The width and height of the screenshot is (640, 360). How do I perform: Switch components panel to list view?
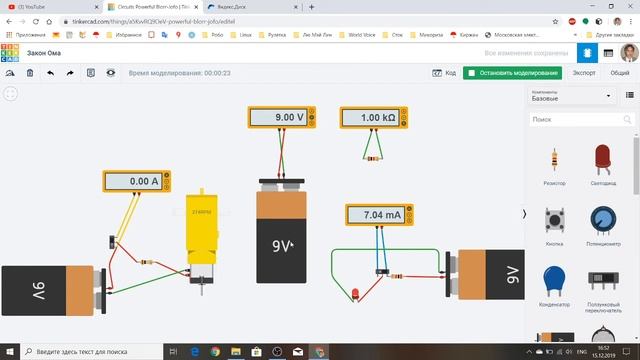(630, 95)
